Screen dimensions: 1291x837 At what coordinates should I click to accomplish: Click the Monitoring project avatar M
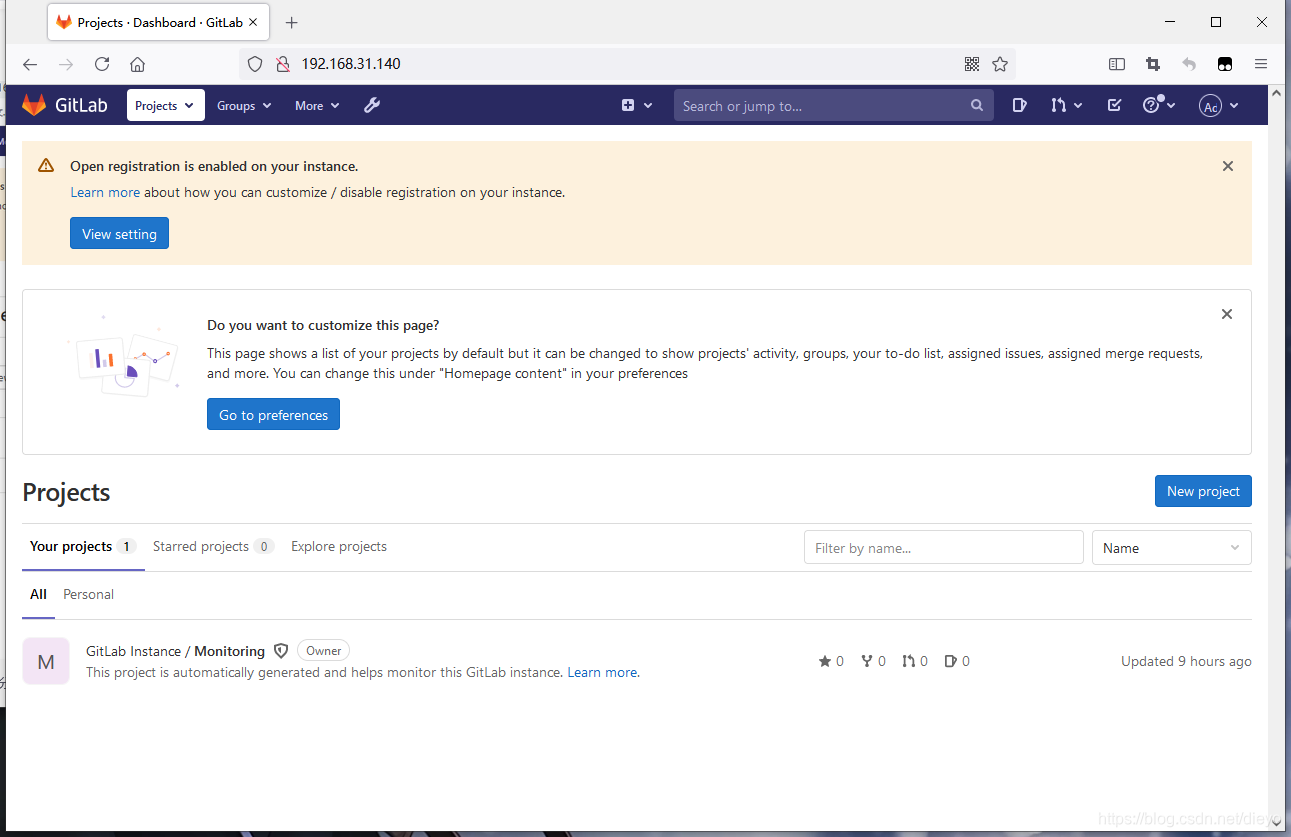point(46,661)
